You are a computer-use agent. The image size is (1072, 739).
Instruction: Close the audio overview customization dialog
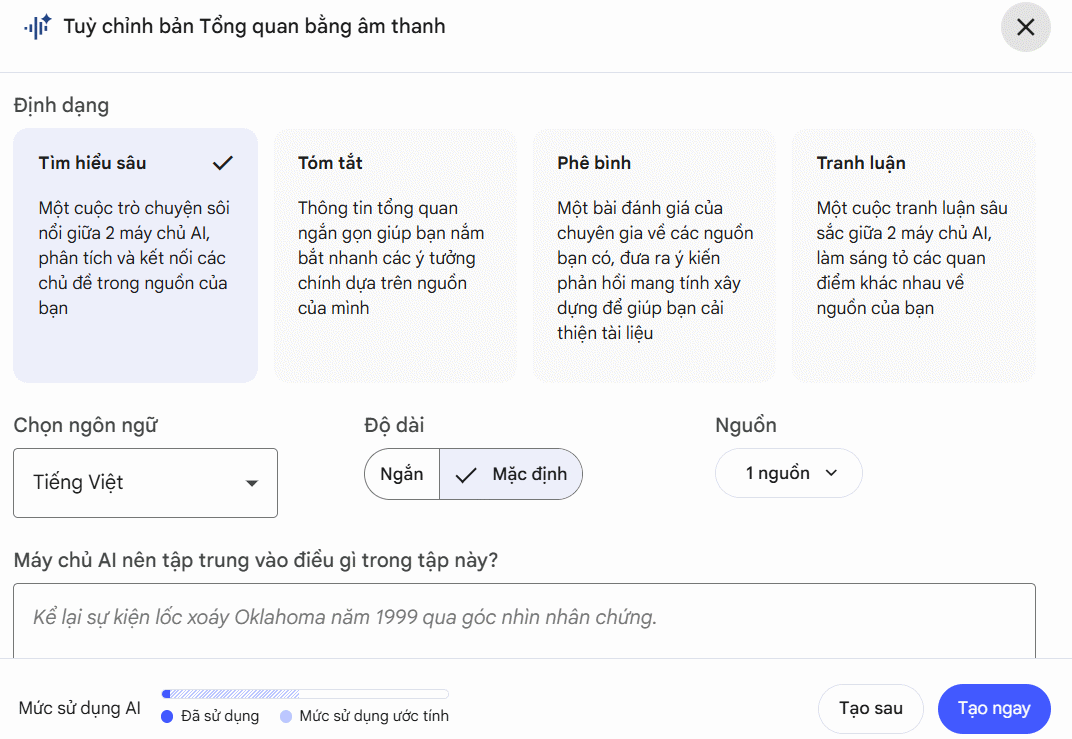(x=1026, y=27)
